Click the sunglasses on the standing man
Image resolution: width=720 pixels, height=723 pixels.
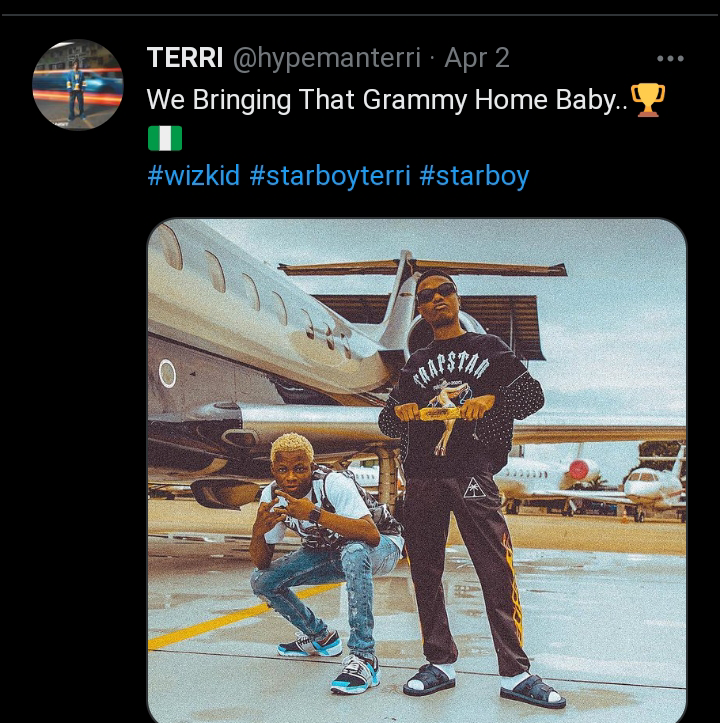pyautogui.click(x=436, y=292)
